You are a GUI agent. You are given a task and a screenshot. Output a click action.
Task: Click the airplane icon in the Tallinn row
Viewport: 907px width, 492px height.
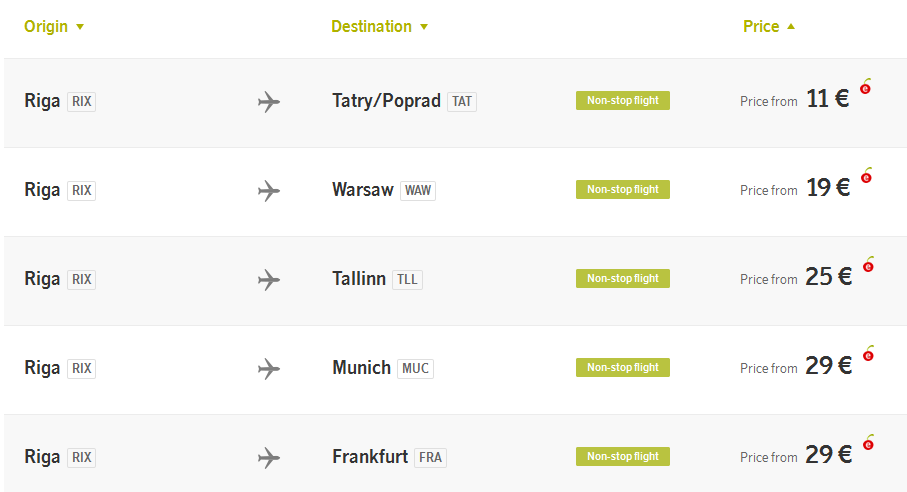[x=269, y=280]
